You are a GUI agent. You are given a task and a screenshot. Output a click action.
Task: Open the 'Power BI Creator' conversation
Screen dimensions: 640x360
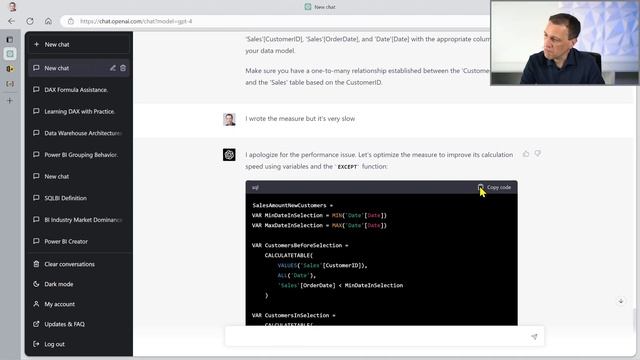click(79, 241)
